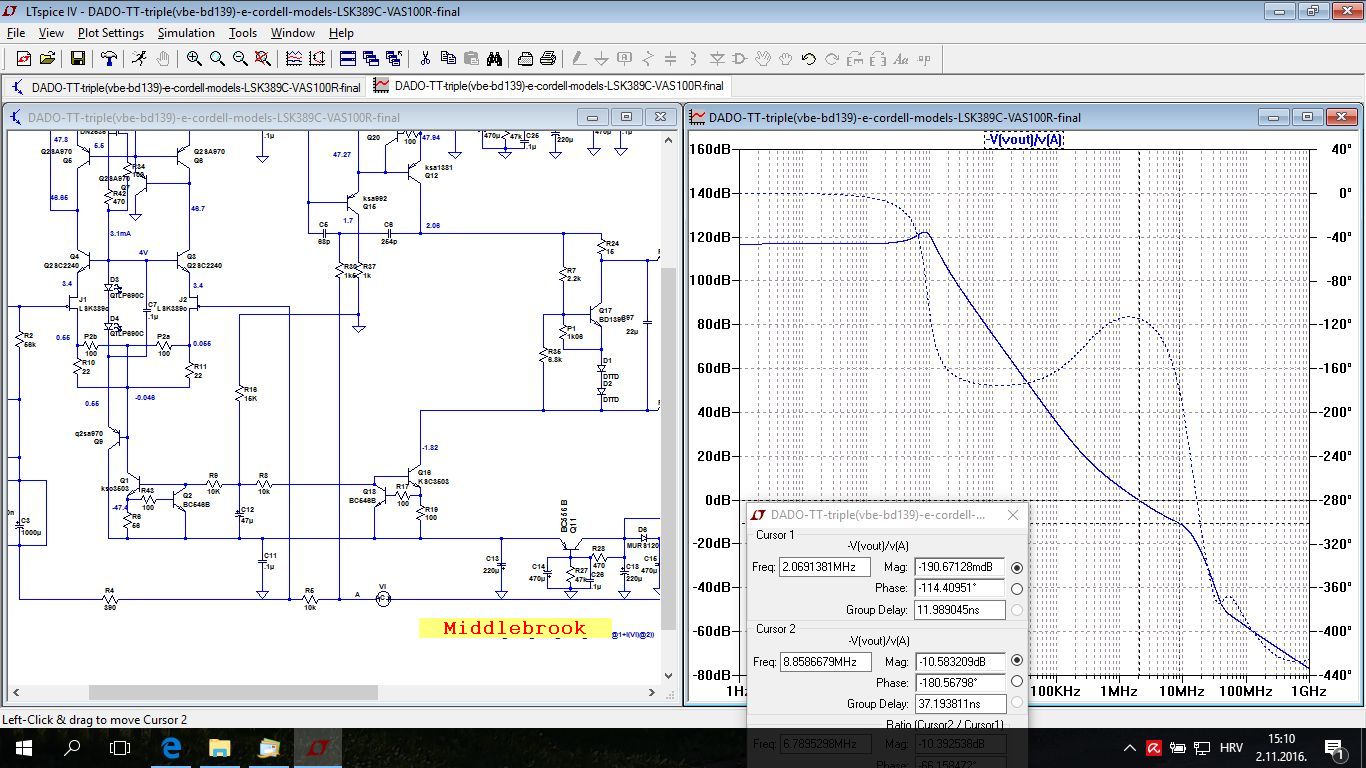Click Cursor 1 Phase value field
The image size is (1366, 768).
click(960, 589)
